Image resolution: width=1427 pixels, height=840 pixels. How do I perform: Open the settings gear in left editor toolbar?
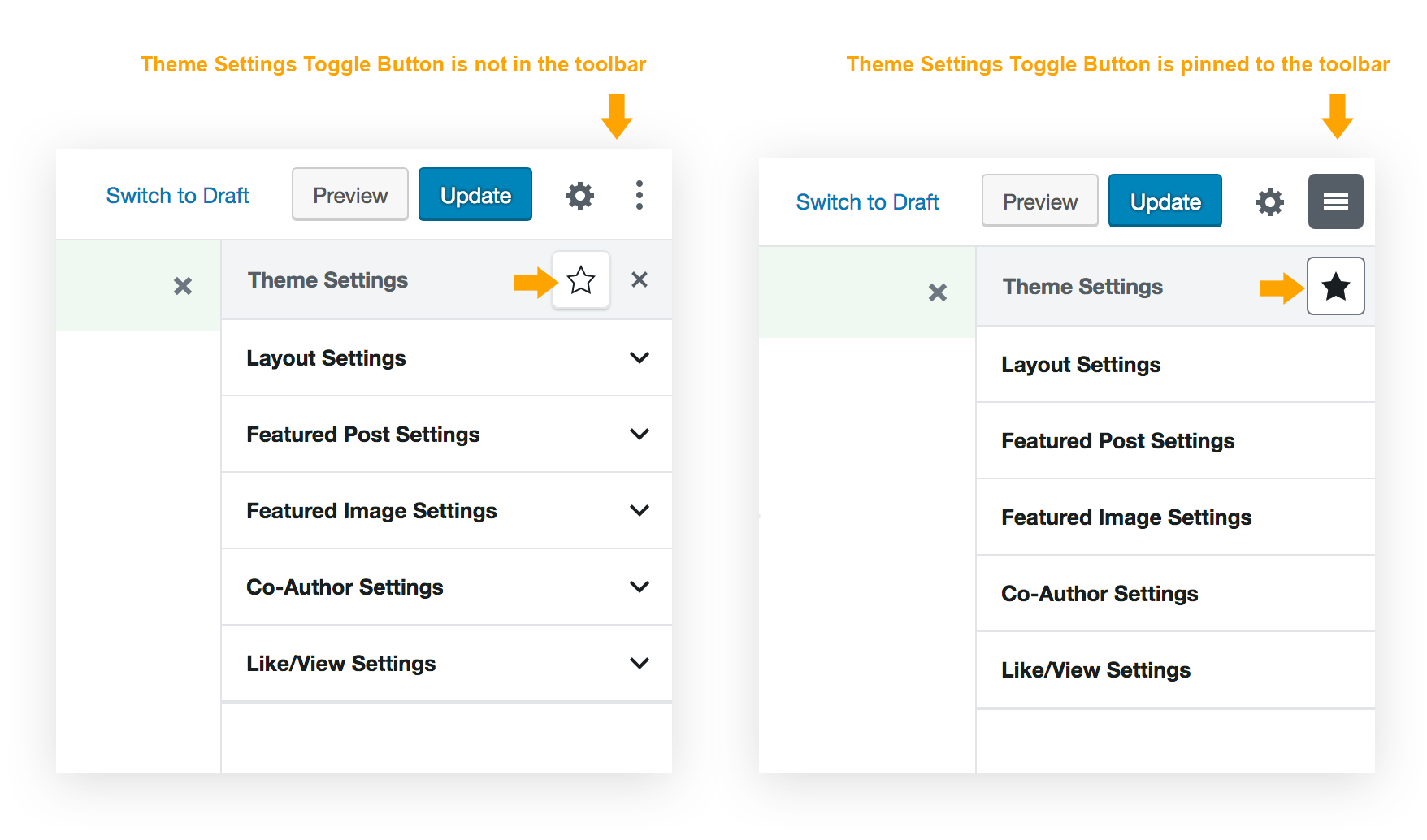579,195
